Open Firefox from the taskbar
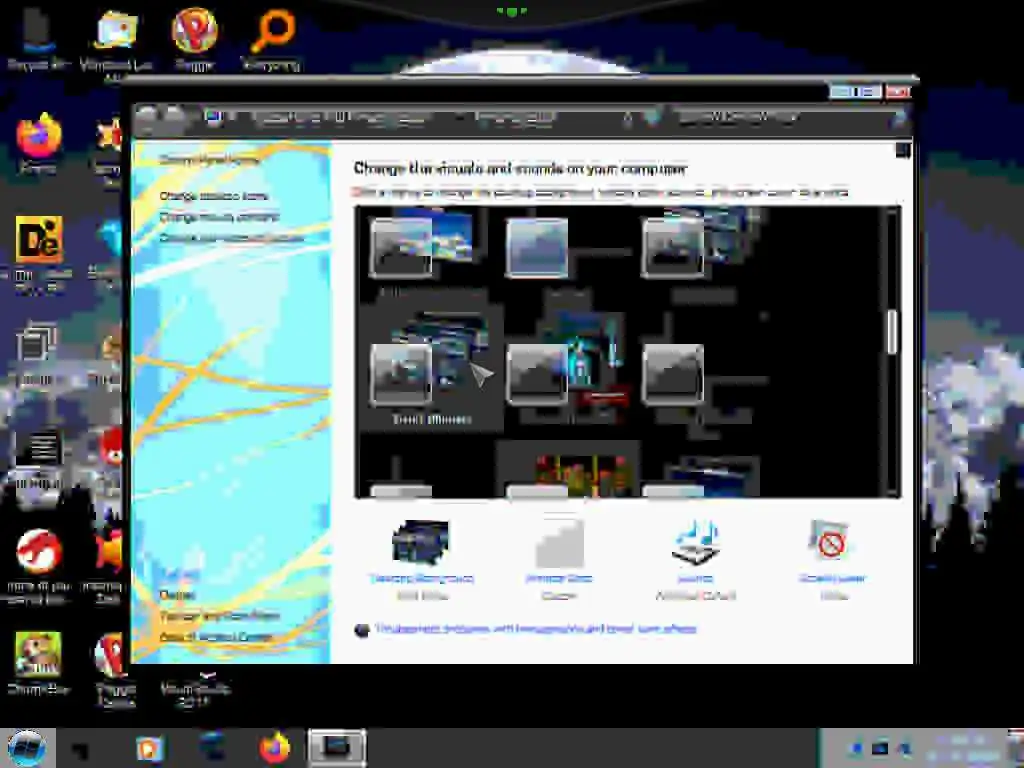Image resolution: width=1024 pixels, height=768 pixels. (274, 748)
